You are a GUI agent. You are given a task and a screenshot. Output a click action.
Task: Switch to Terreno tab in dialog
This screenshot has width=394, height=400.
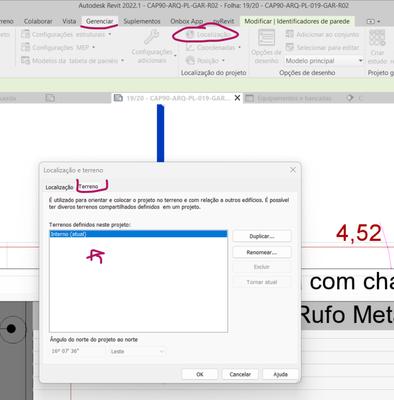point(89,187)
